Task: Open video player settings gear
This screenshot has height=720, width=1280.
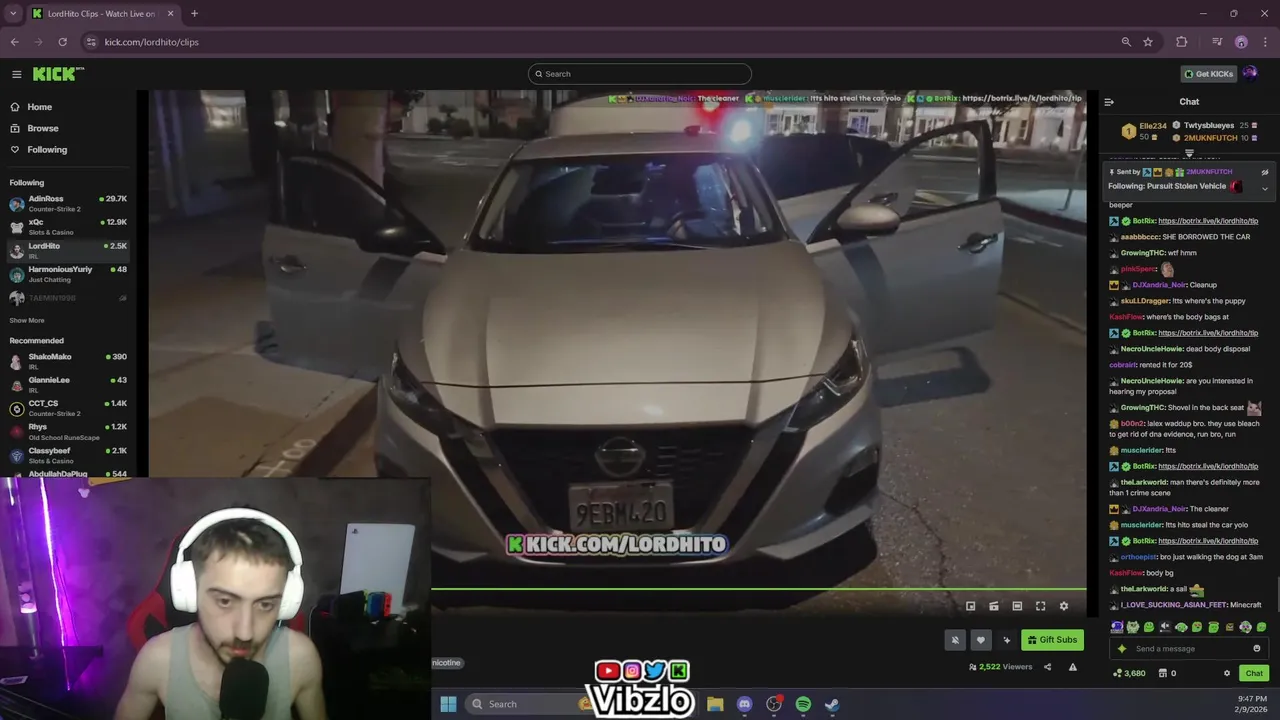Action: pos(1064,606)
